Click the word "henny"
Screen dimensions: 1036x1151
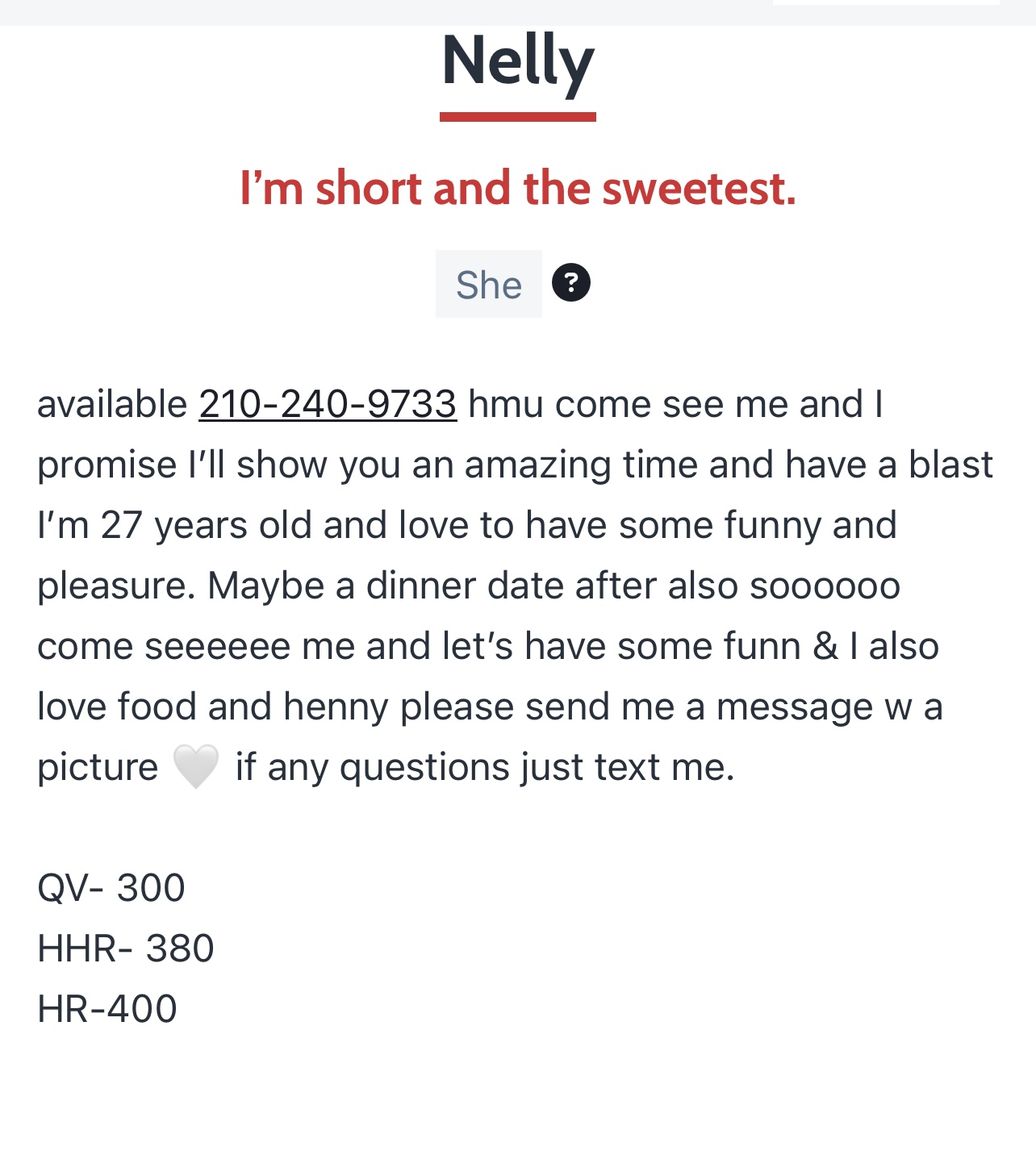pyautogui.click(x=336, y=707)
